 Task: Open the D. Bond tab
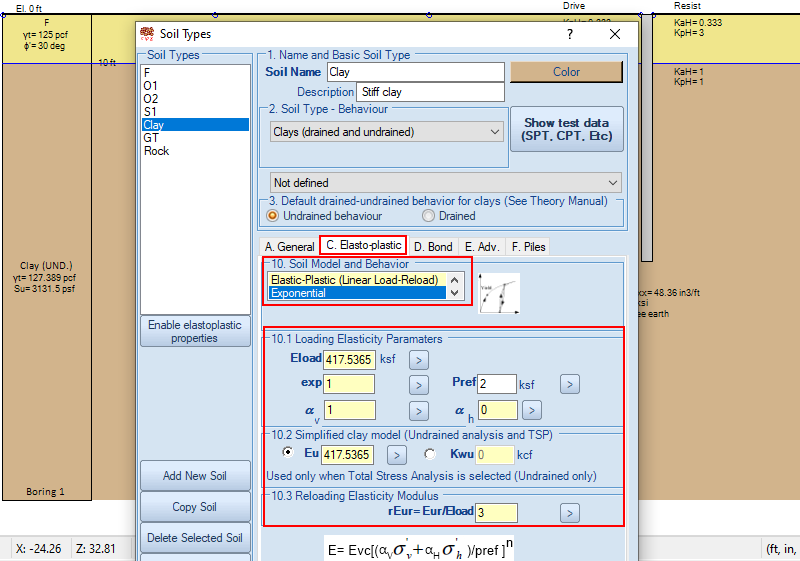tap(433, 247)
